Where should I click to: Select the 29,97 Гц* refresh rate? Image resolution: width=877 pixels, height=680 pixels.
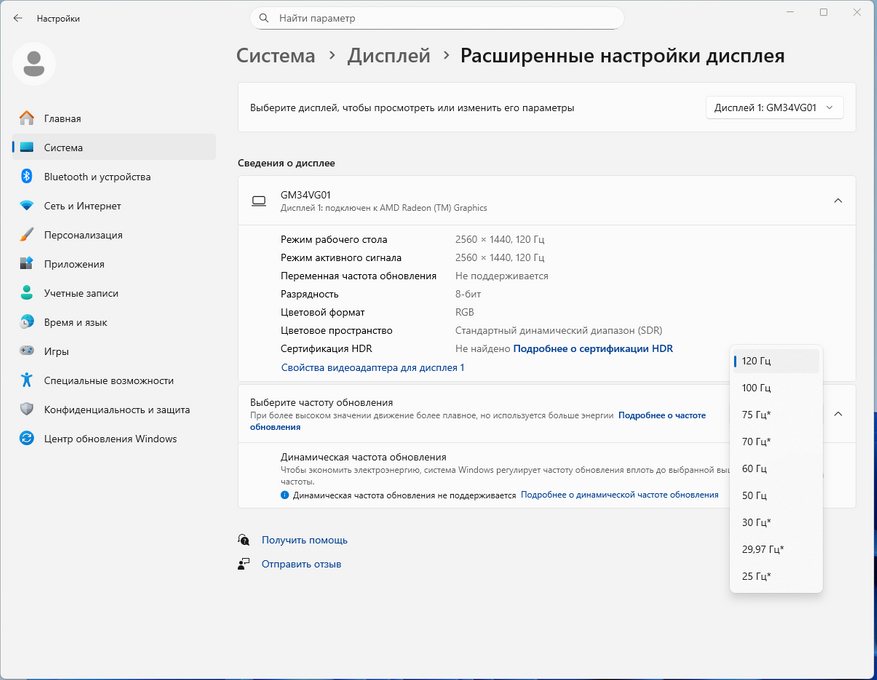point(763,549)
